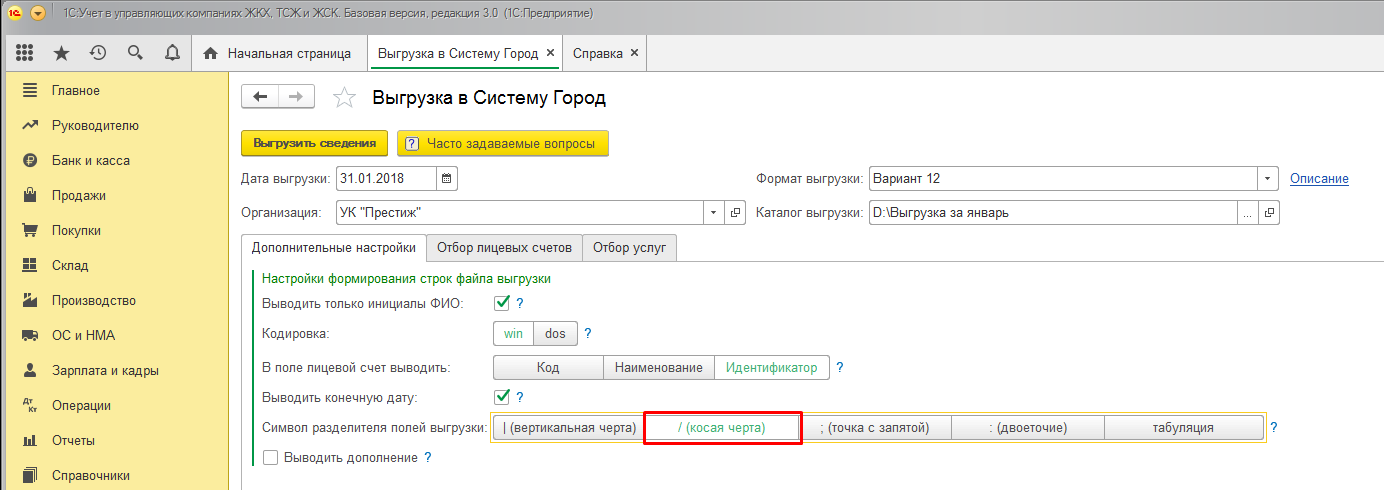This screenshot has height=490, width=1384.
Task: Show help for конечную дату option
Action: 520,397
